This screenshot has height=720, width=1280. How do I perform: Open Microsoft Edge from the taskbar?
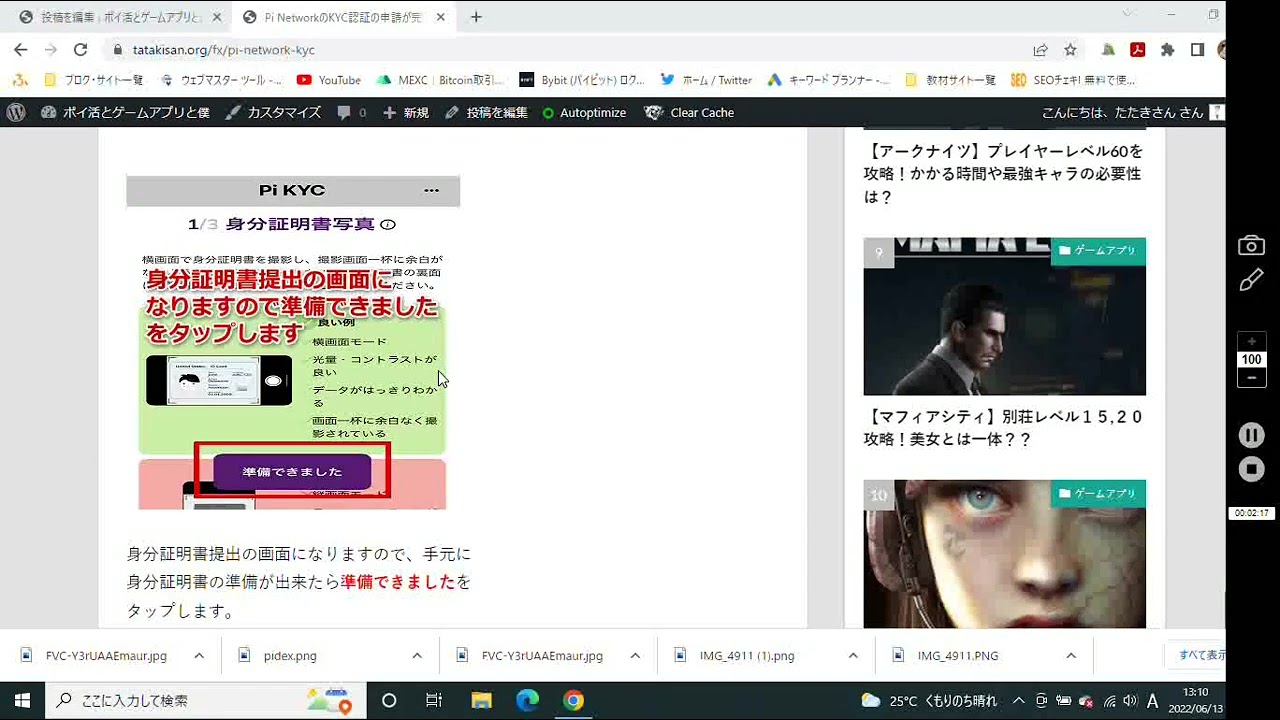coord(527,700)
